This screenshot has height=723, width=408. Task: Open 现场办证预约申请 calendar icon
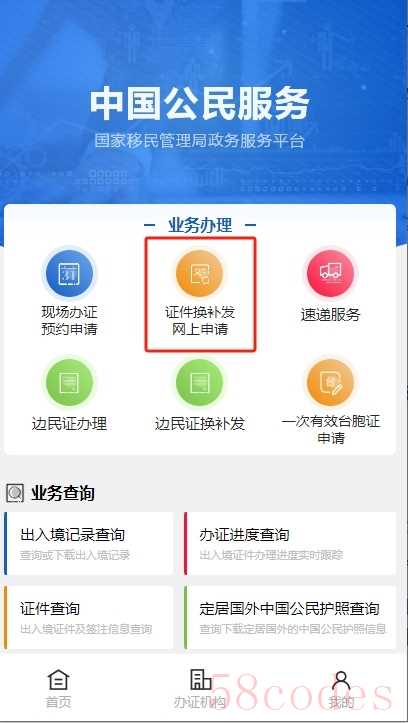(69, 273)
